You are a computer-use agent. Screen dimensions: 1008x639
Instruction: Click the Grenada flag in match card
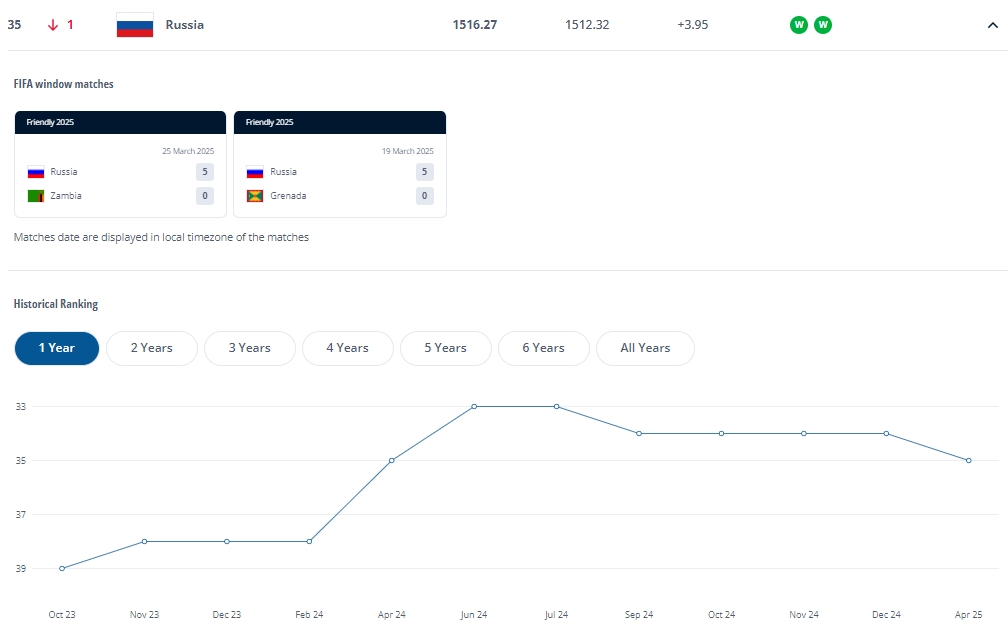point(255,196)
